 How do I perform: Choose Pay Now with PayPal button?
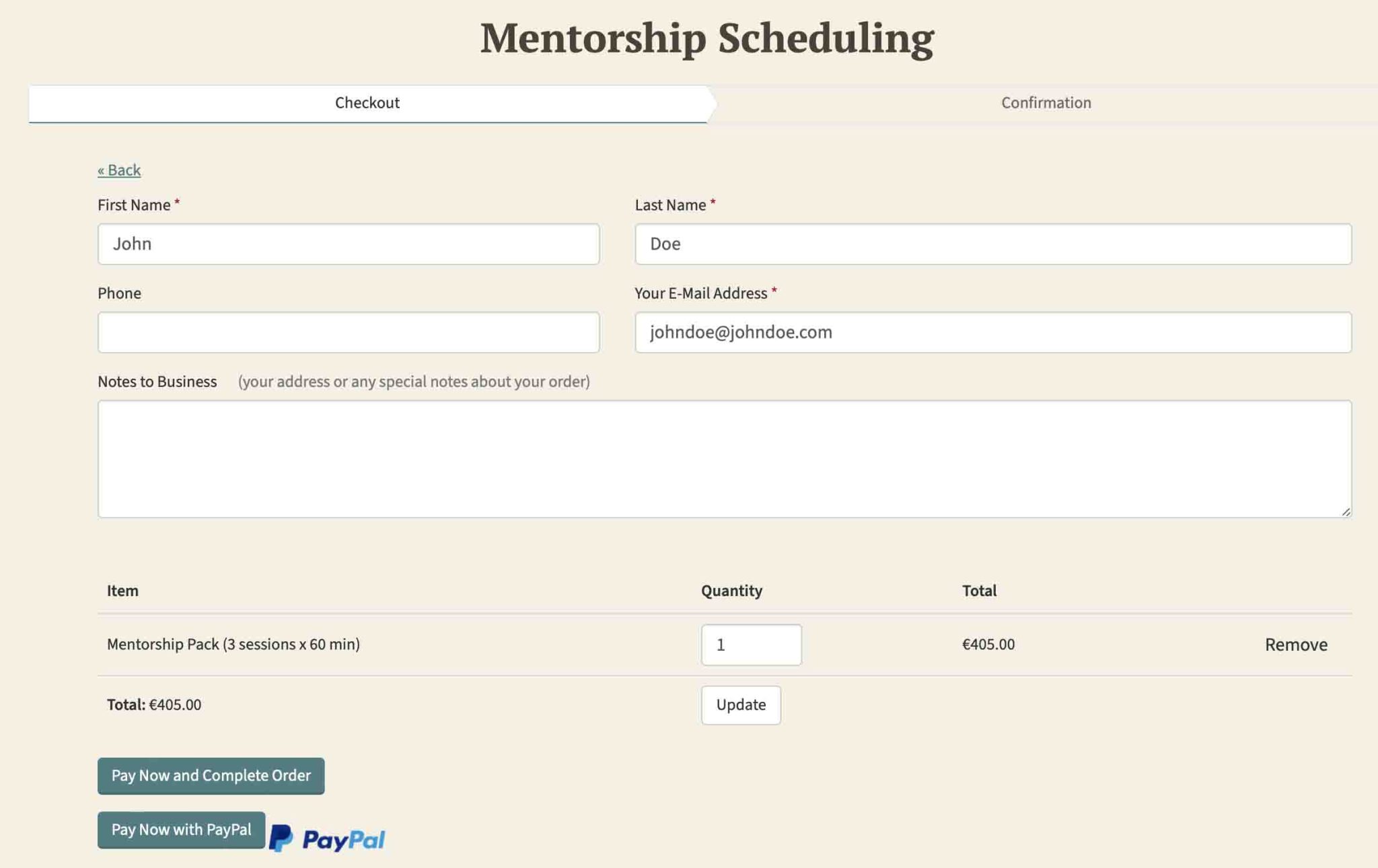point(181,830)
